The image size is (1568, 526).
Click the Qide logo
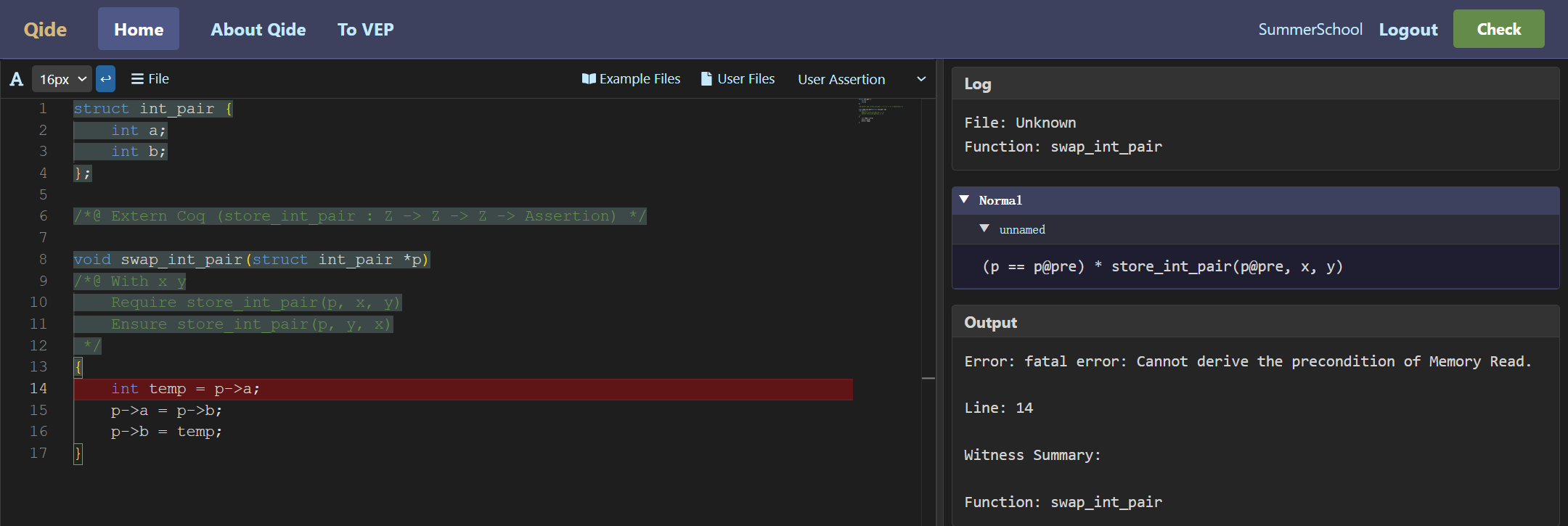(45, 29)
